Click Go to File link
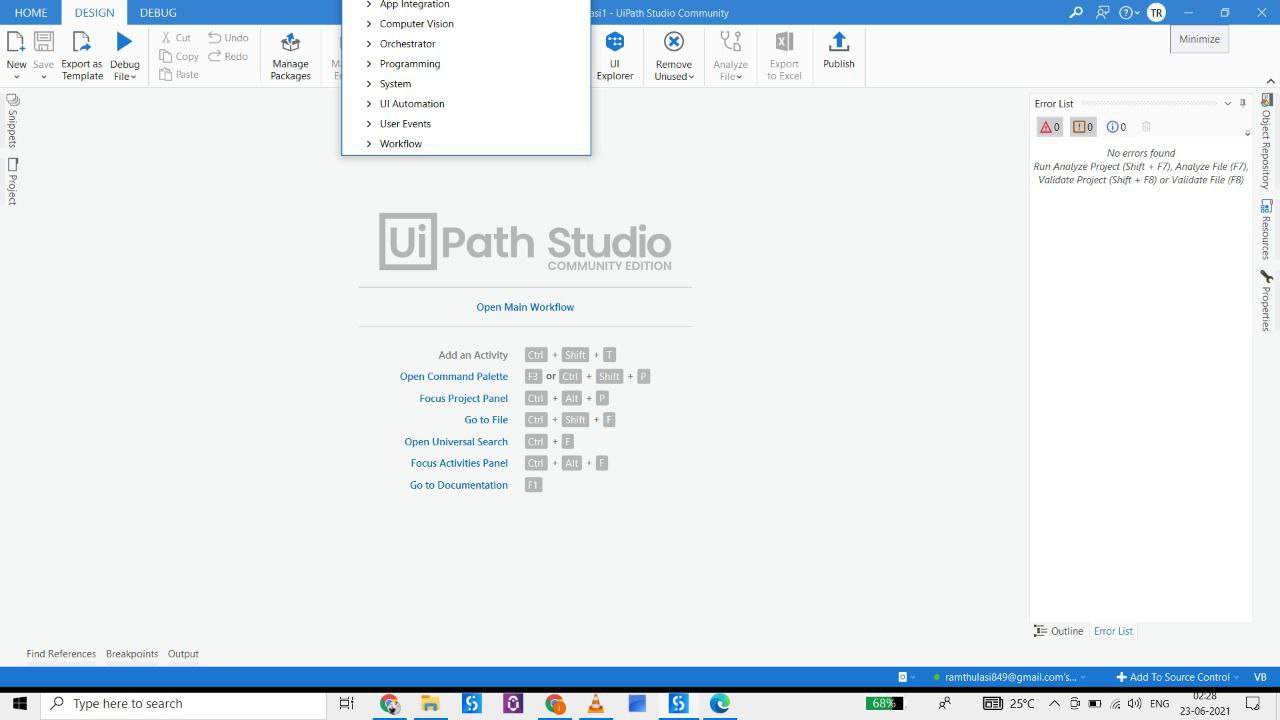 (x=486, y=420)
